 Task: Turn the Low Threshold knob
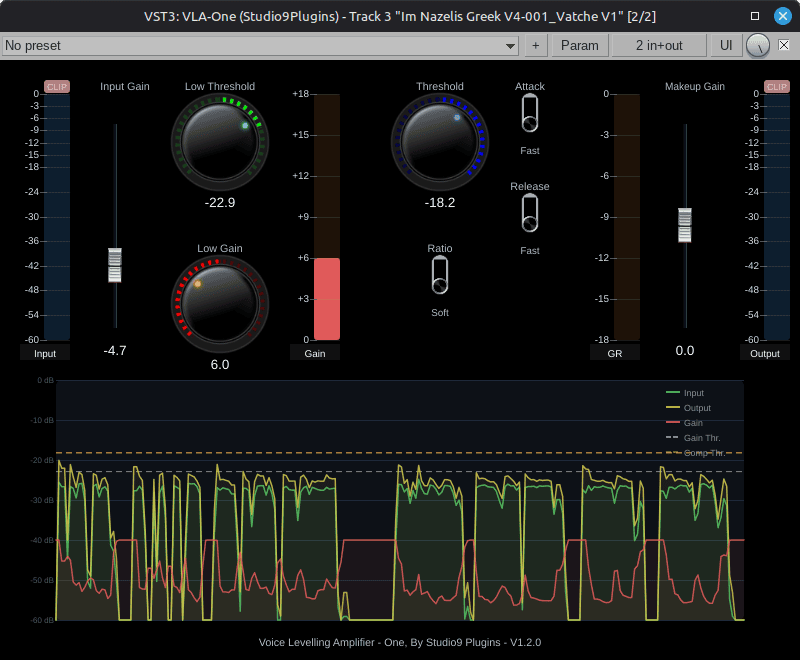pyautogui.click(x=219, y=142)
